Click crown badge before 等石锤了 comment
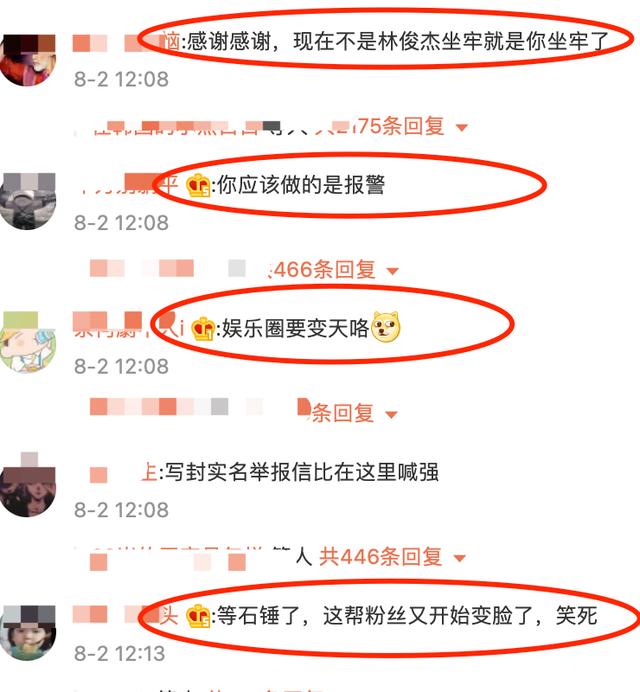 (198, 616)
